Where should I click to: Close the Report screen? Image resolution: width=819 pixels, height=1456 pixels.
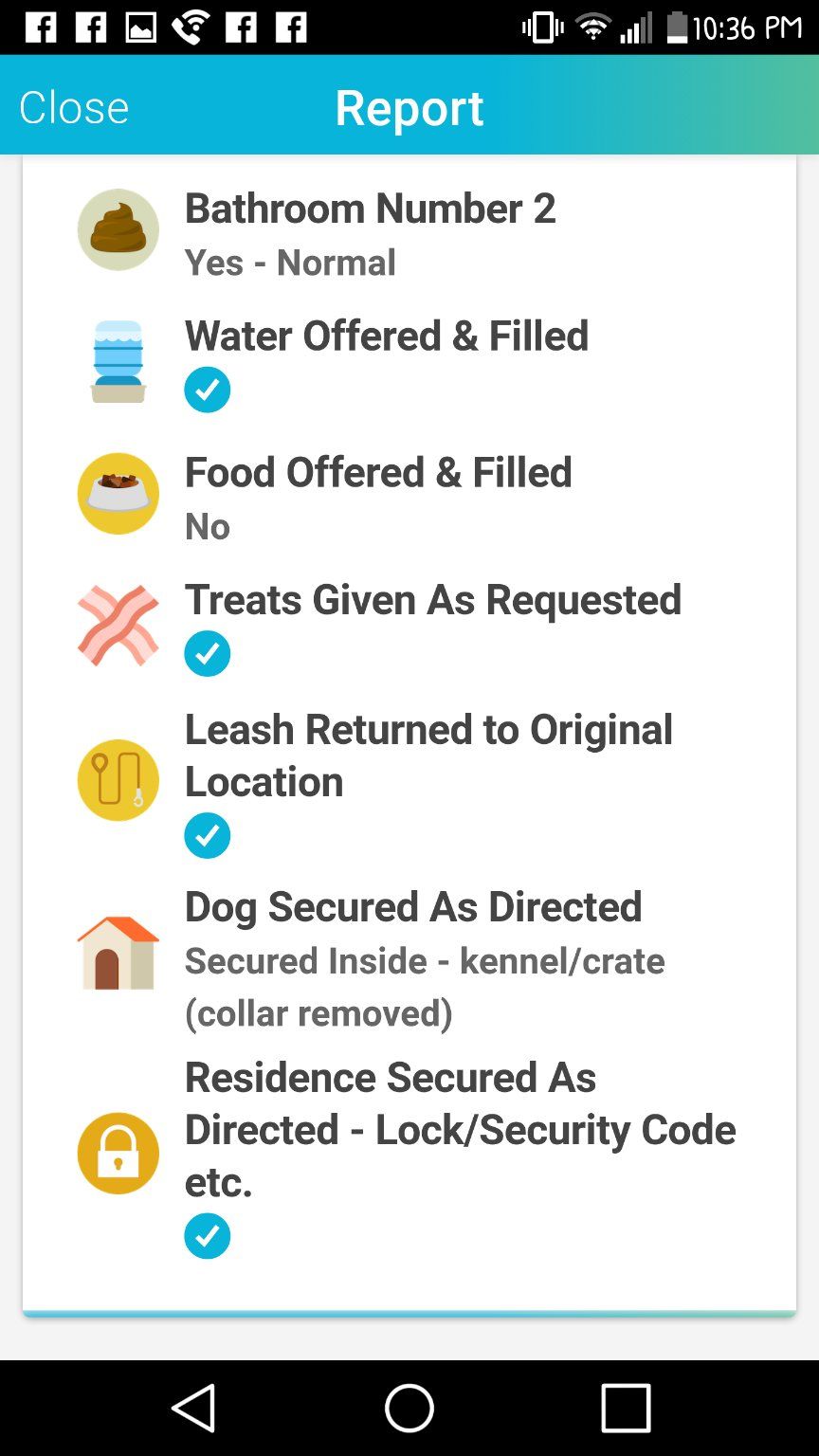(74, 107)
